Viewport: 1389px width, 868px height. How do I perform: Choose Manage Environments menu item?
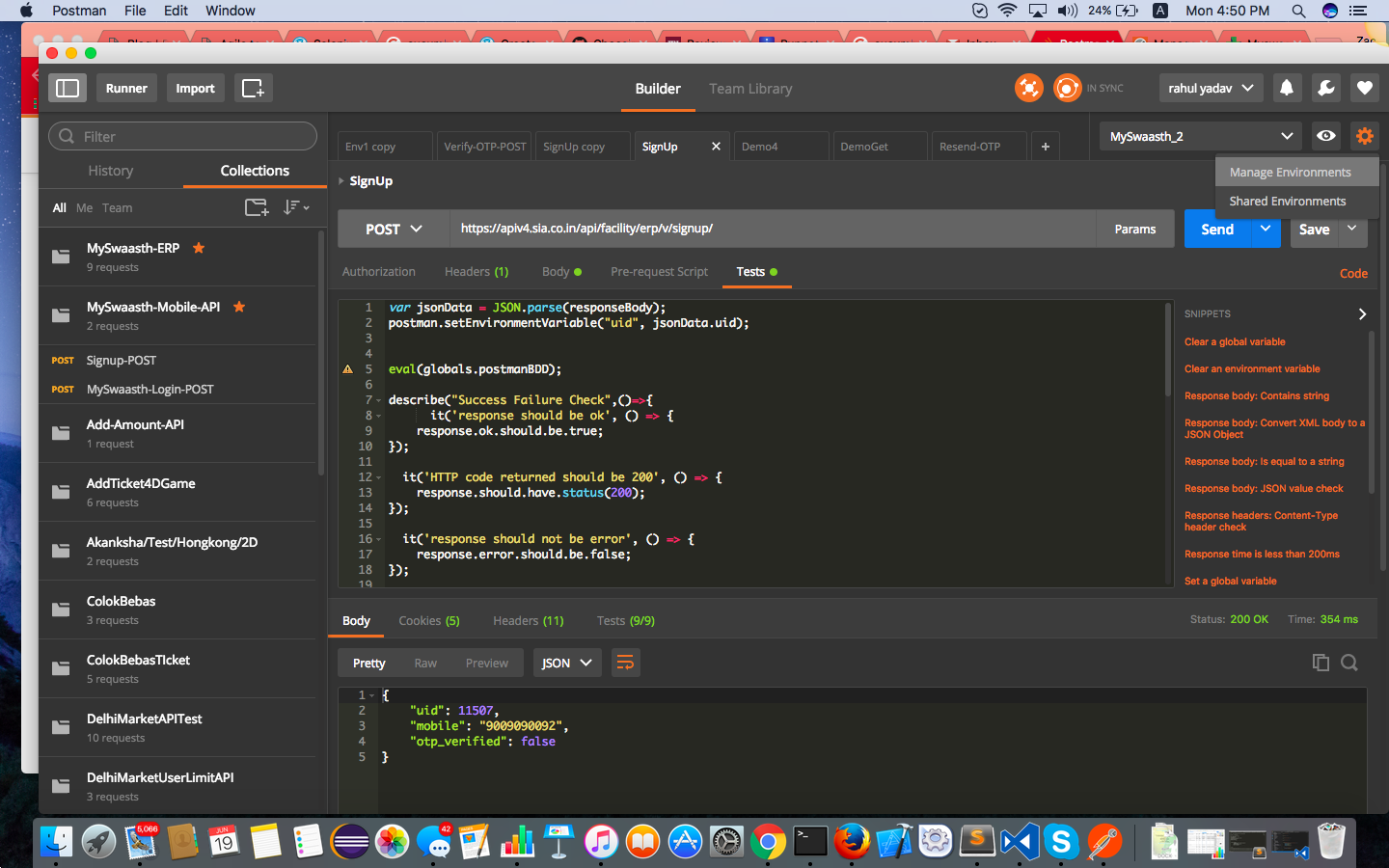click(1297, 172)
